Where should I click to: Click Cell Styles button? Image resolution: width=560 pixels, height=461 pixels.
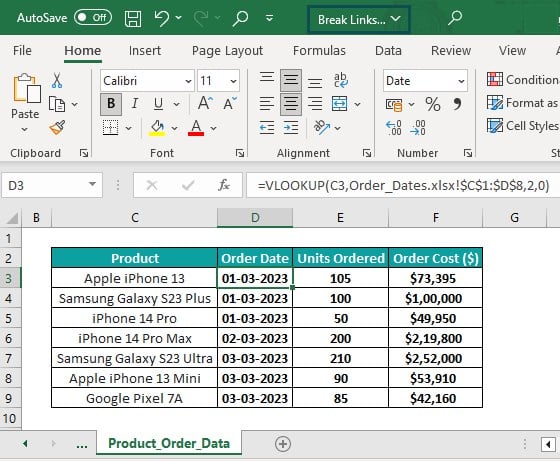click(523, 126)
